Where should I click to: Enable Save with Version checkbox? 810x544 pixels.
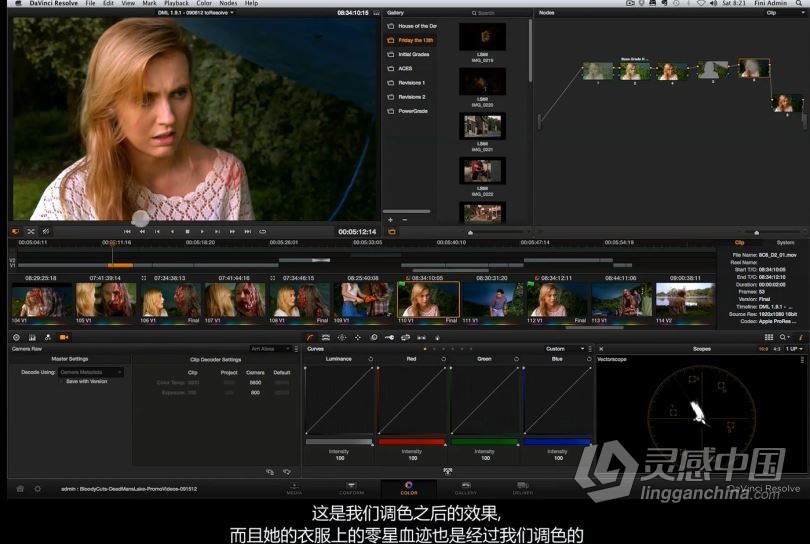[x=61, y=381]
